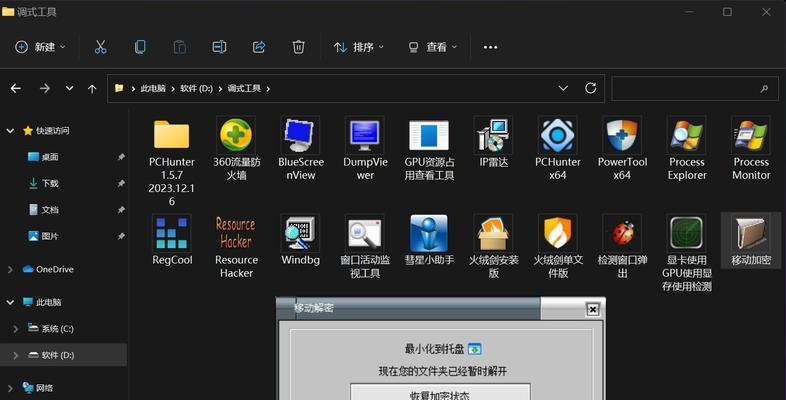
Task: Unpin 图片 using its pin icon
Action: (x=121, y=236)
